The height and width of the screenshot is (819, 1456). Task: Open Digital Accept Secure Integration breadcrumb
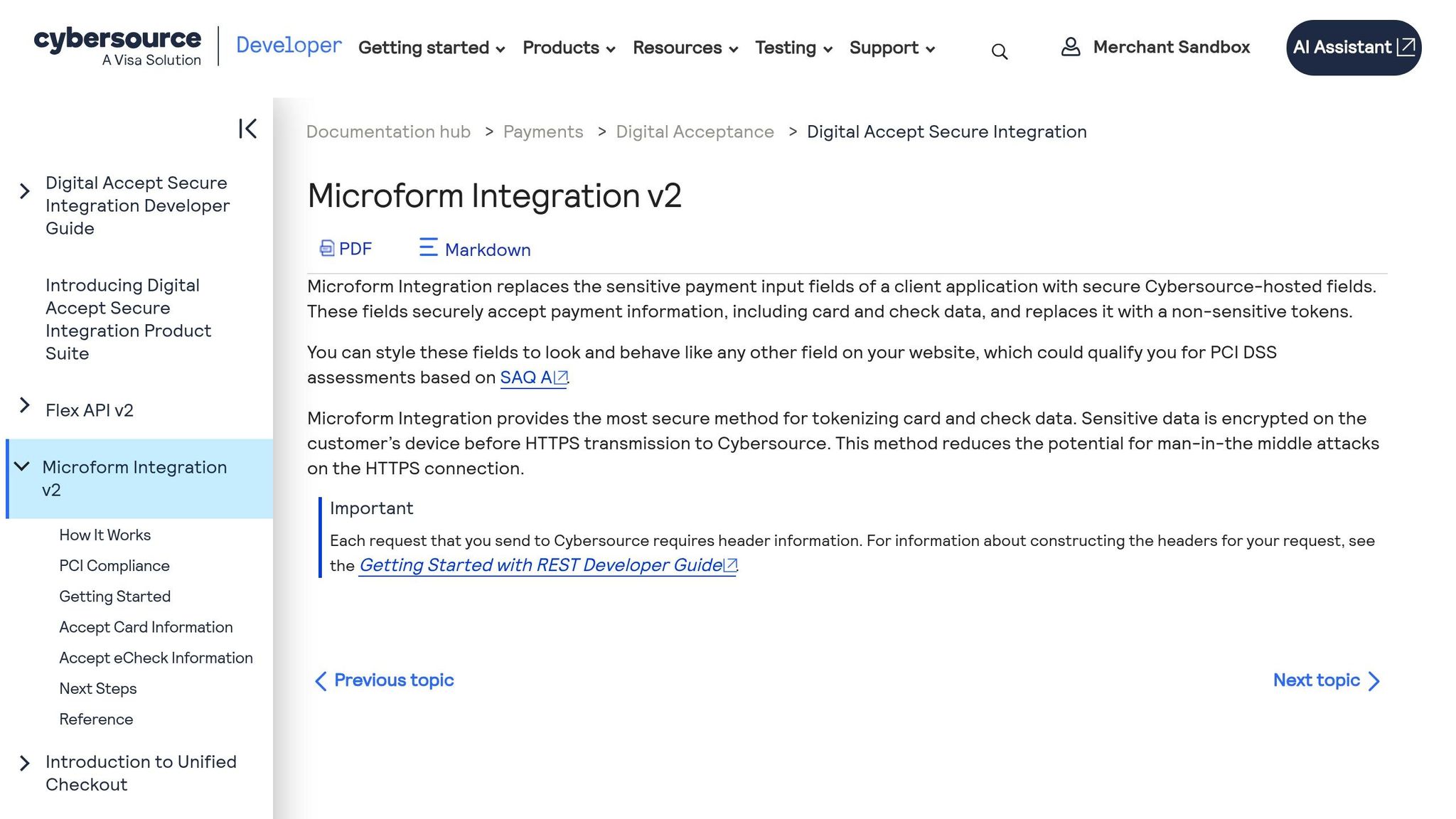pyautogui.click(x=947, y=132)
